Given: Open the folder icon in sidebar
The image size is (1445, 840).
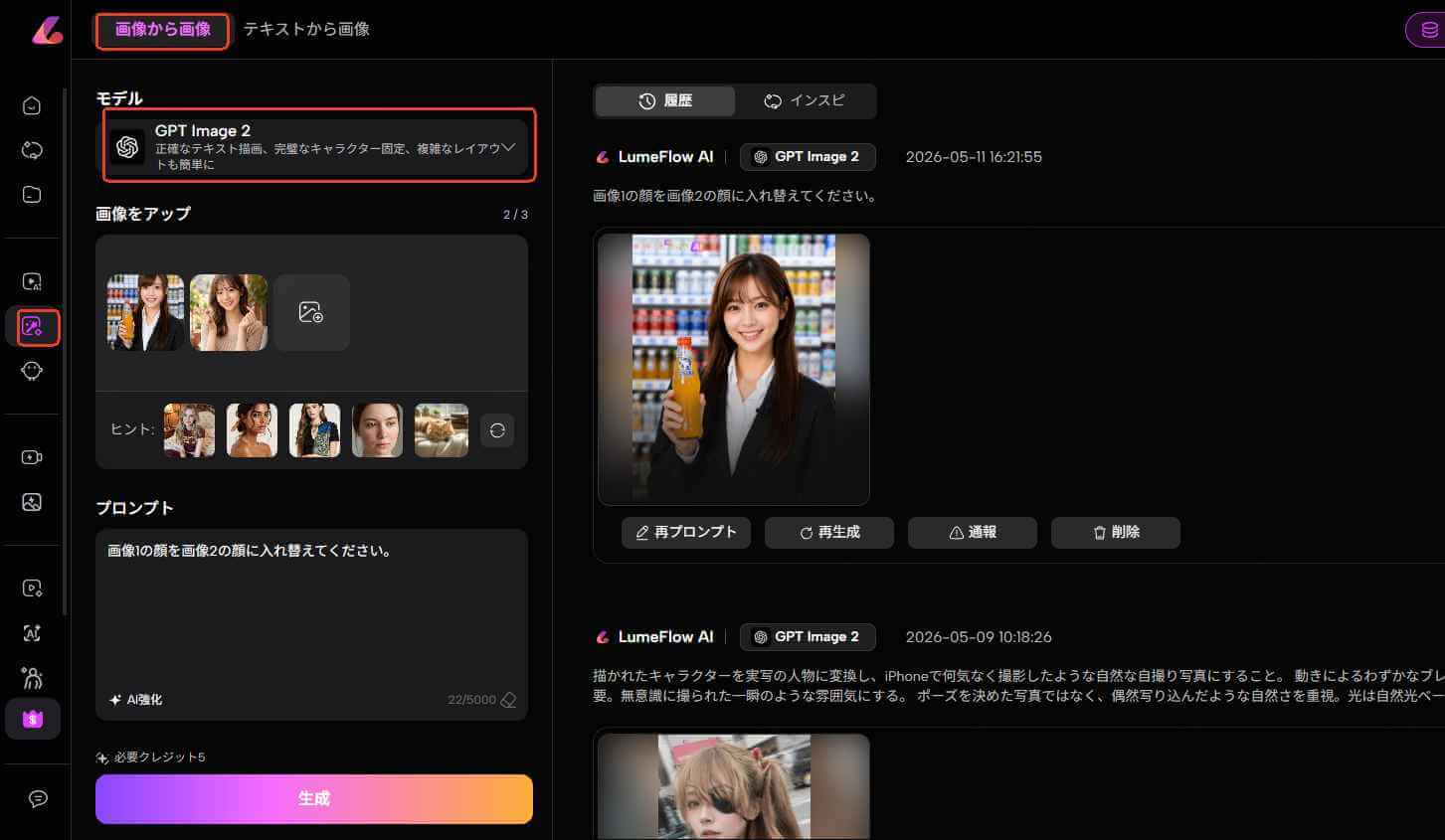Looking at the screenshot, I should (32, 194).
